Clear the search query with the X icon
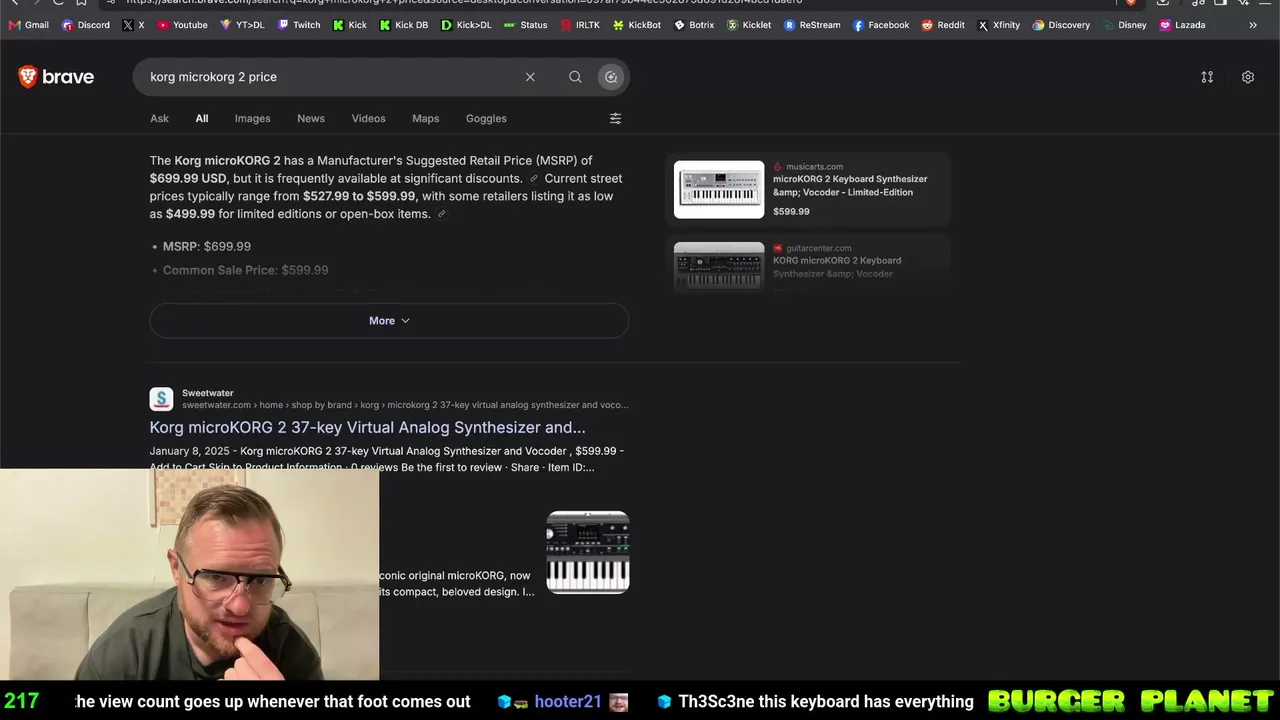1280x720 pixels. click(530, 77)
